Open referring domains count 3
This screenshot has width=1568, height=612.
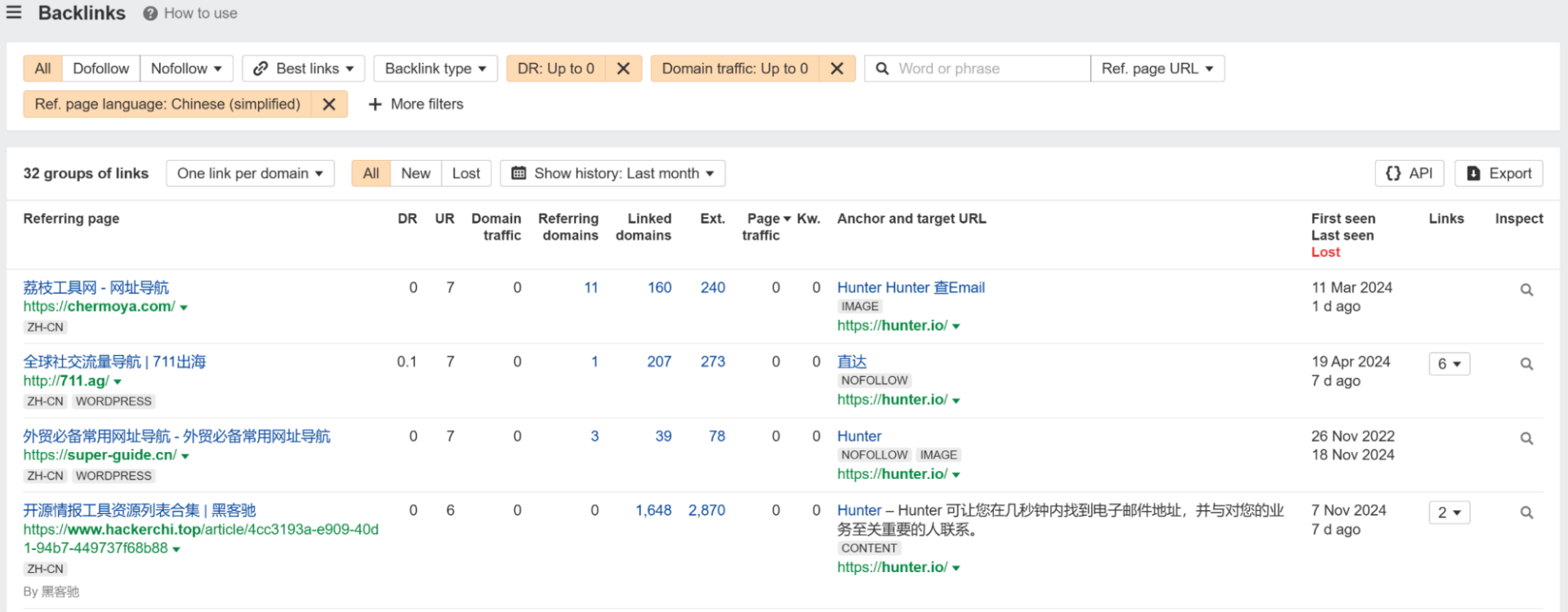(595, 436)
